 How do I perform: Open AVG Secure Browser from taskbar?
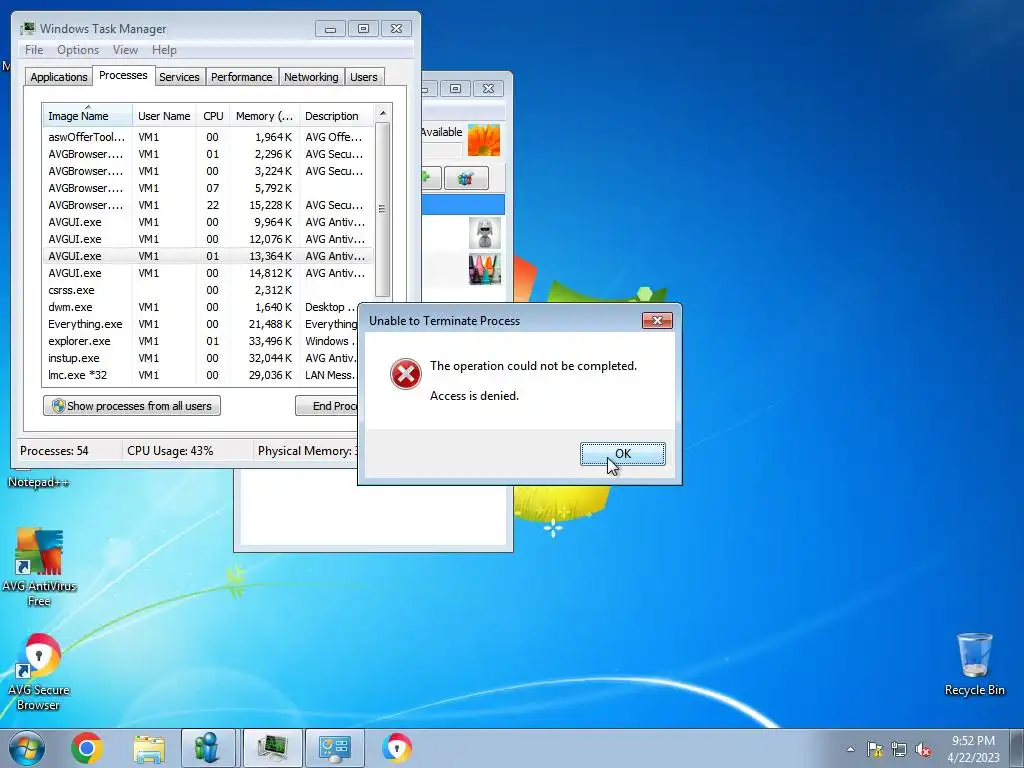tap(397, 748)
